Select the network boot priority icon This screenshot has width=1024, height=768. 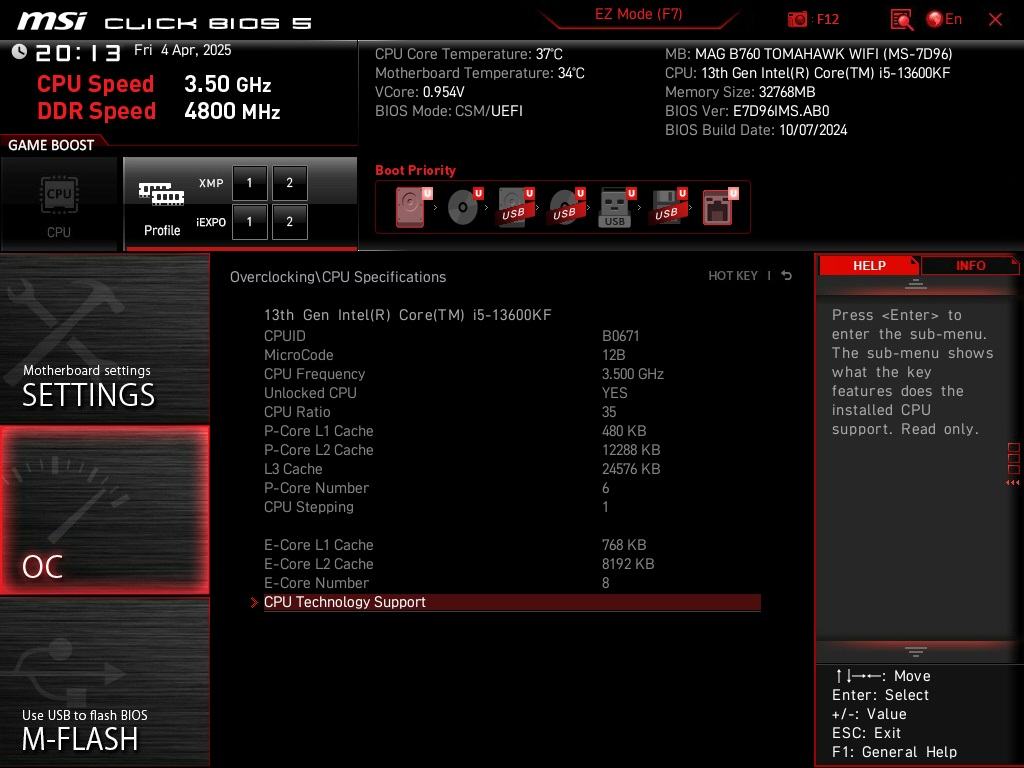click(x=720, y=207)
